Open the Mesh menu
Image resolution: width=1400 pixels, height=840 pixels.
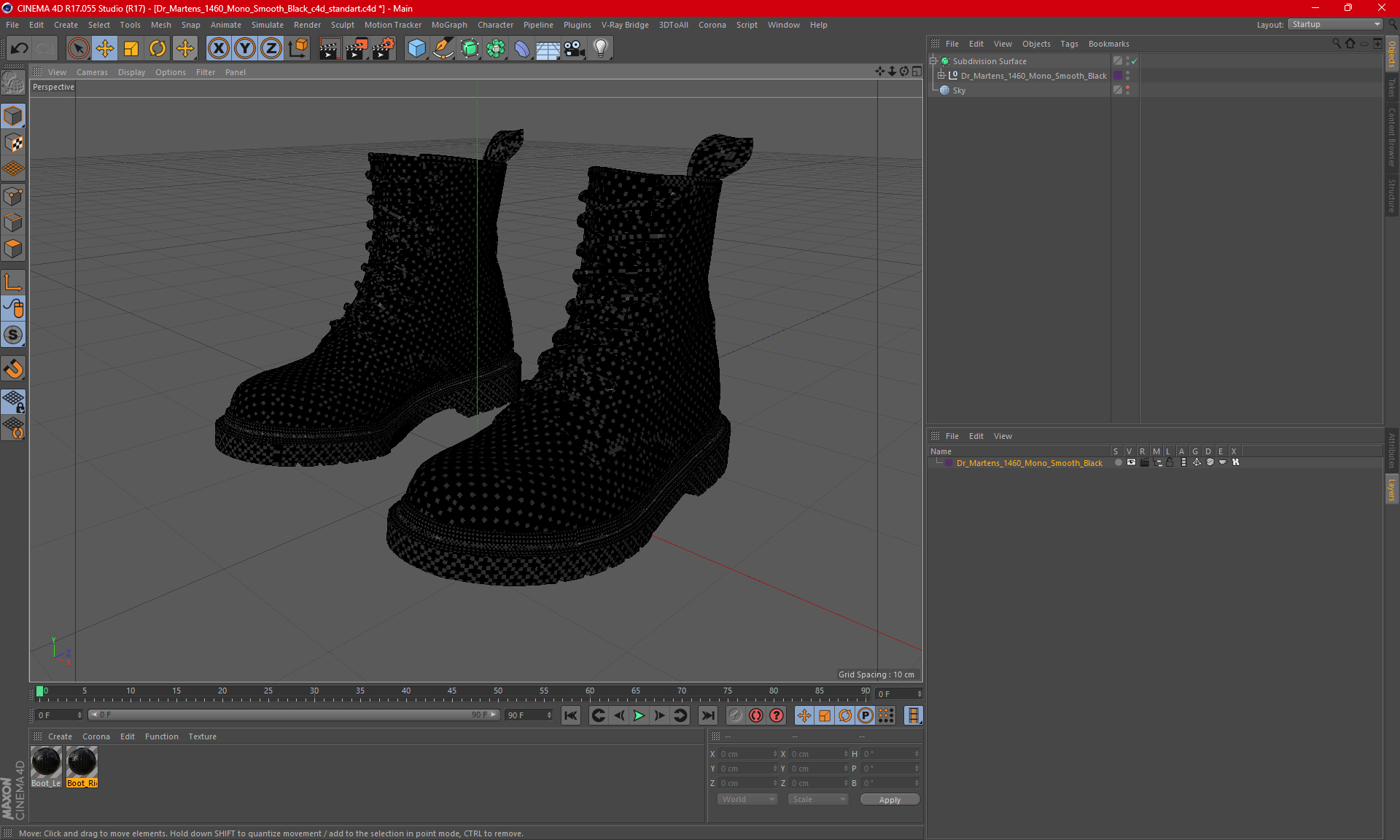(160, 25)
